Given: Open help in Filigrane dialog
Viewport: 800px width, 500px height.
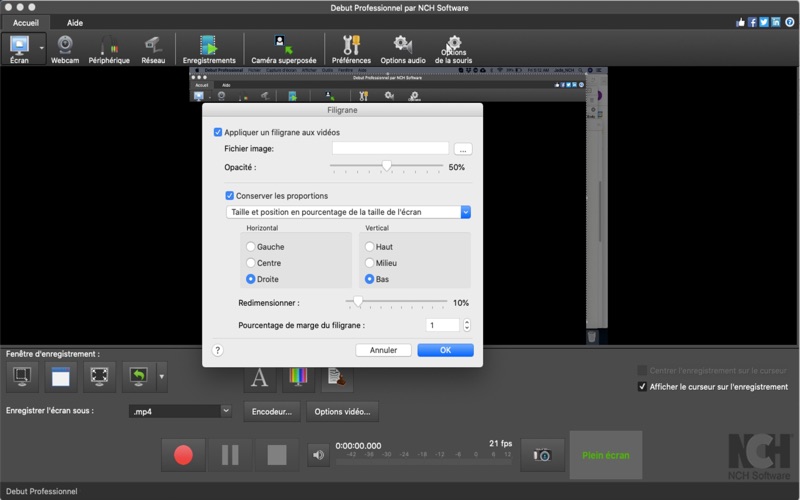Looking at the screenshot, I should pyautogui.click(x=217, y=350).
